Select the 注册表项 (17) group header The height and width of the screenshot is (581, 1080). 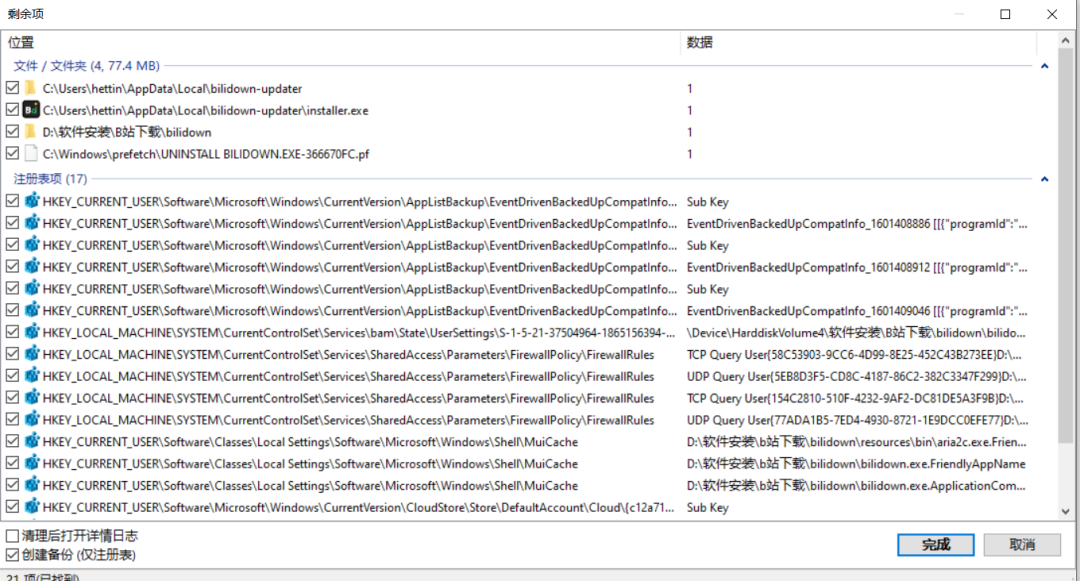(50, 179)
